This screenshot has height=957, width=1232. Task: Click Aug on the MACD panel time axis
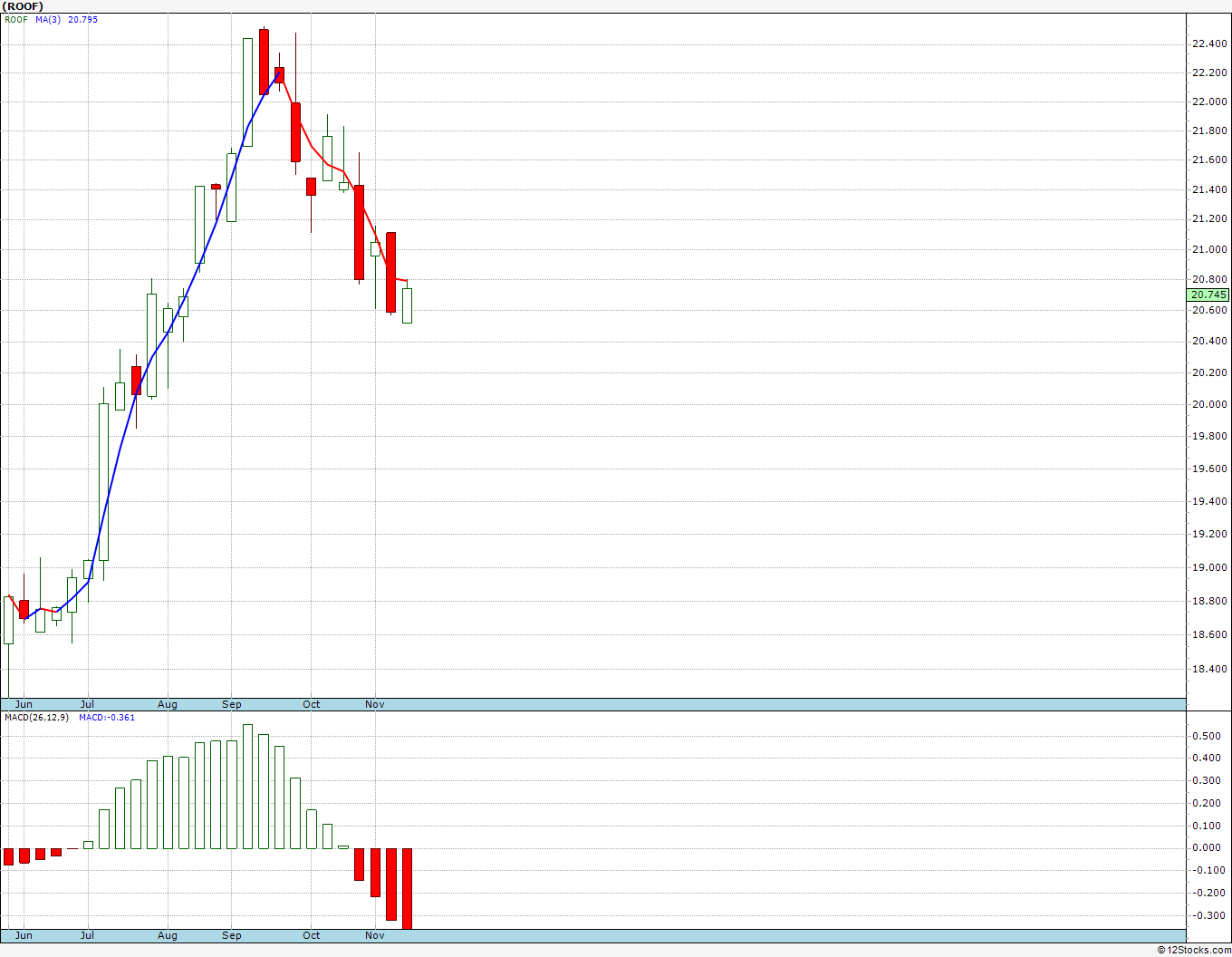(168, 935)
